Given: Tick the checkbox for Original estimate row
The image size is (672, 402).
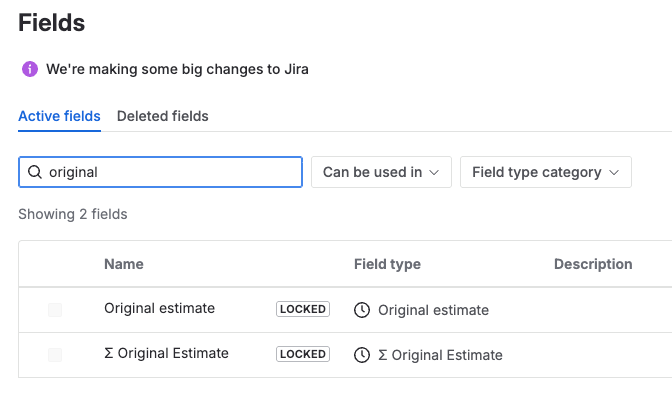Looking at the screenshot, I should click(x=55, y=310).
